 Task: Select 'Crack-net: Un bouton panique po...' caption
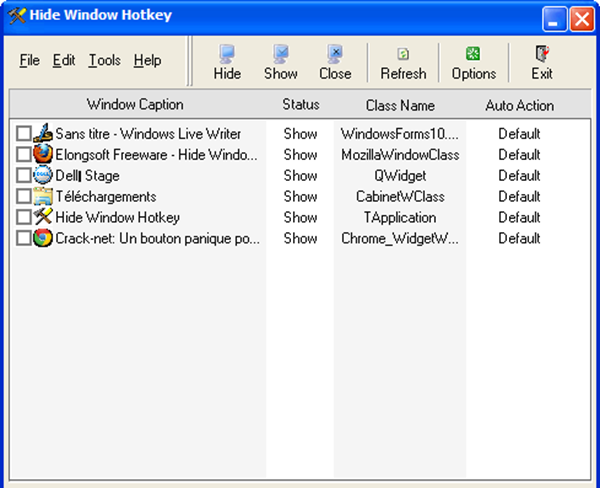(158, 238)
